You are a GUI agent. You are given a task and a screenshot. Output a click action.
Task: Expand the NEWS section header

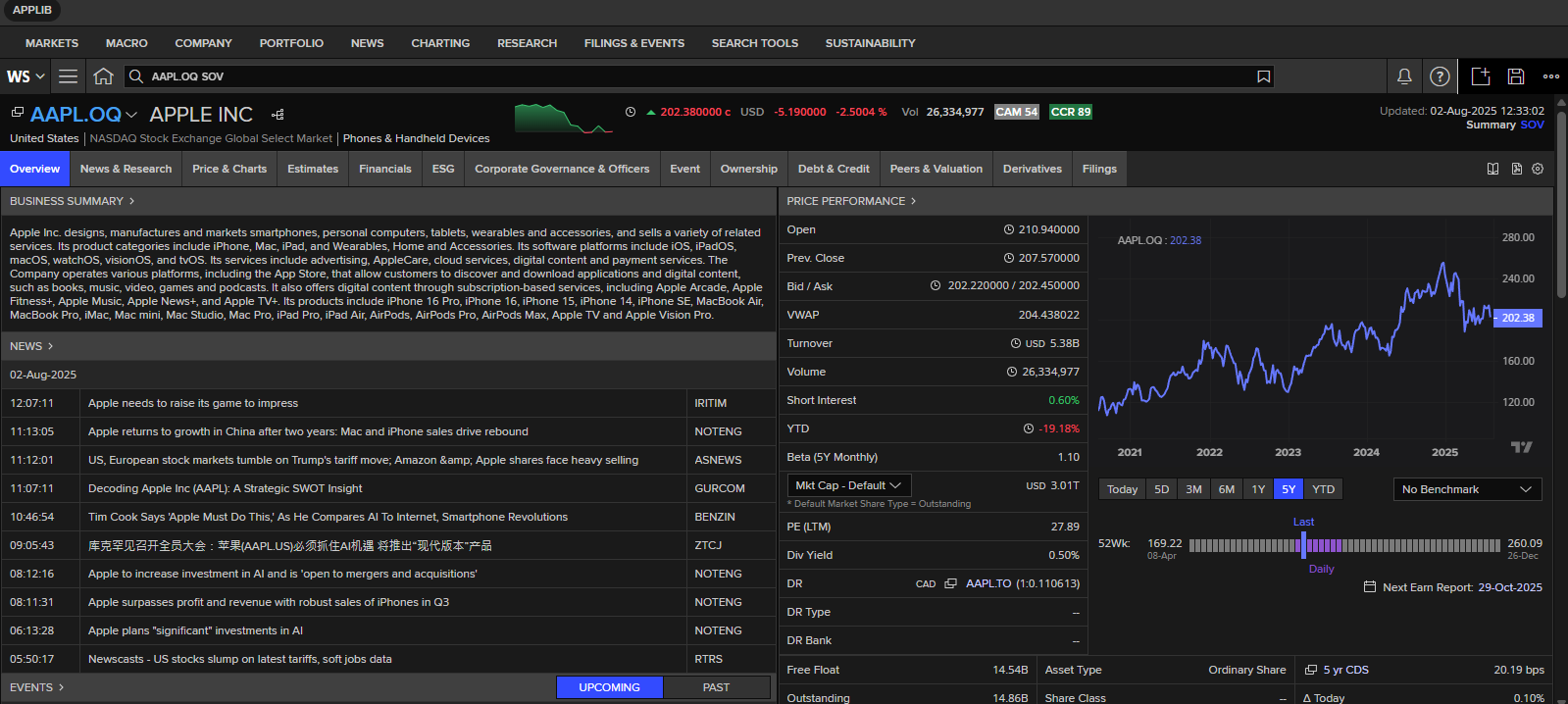click(31, 346)
